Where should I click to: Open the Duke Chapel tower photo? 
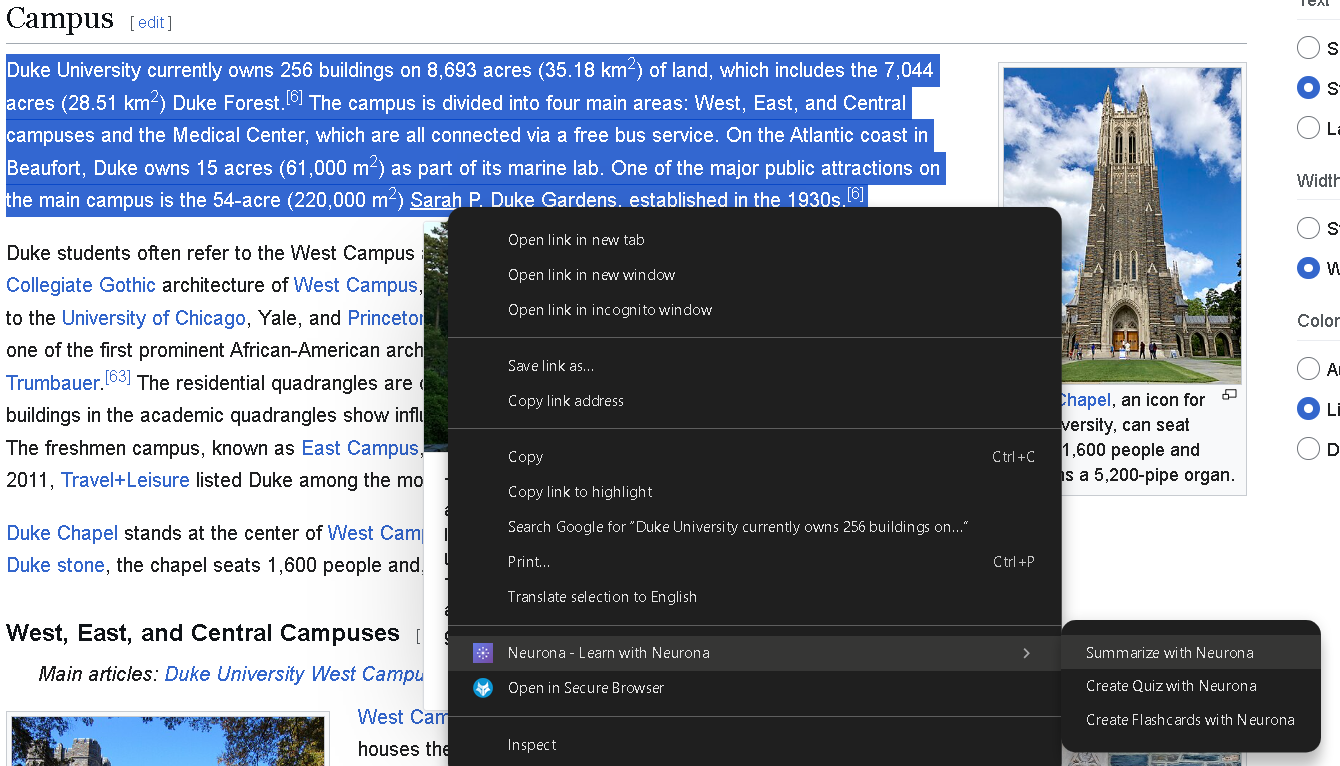1122,225
